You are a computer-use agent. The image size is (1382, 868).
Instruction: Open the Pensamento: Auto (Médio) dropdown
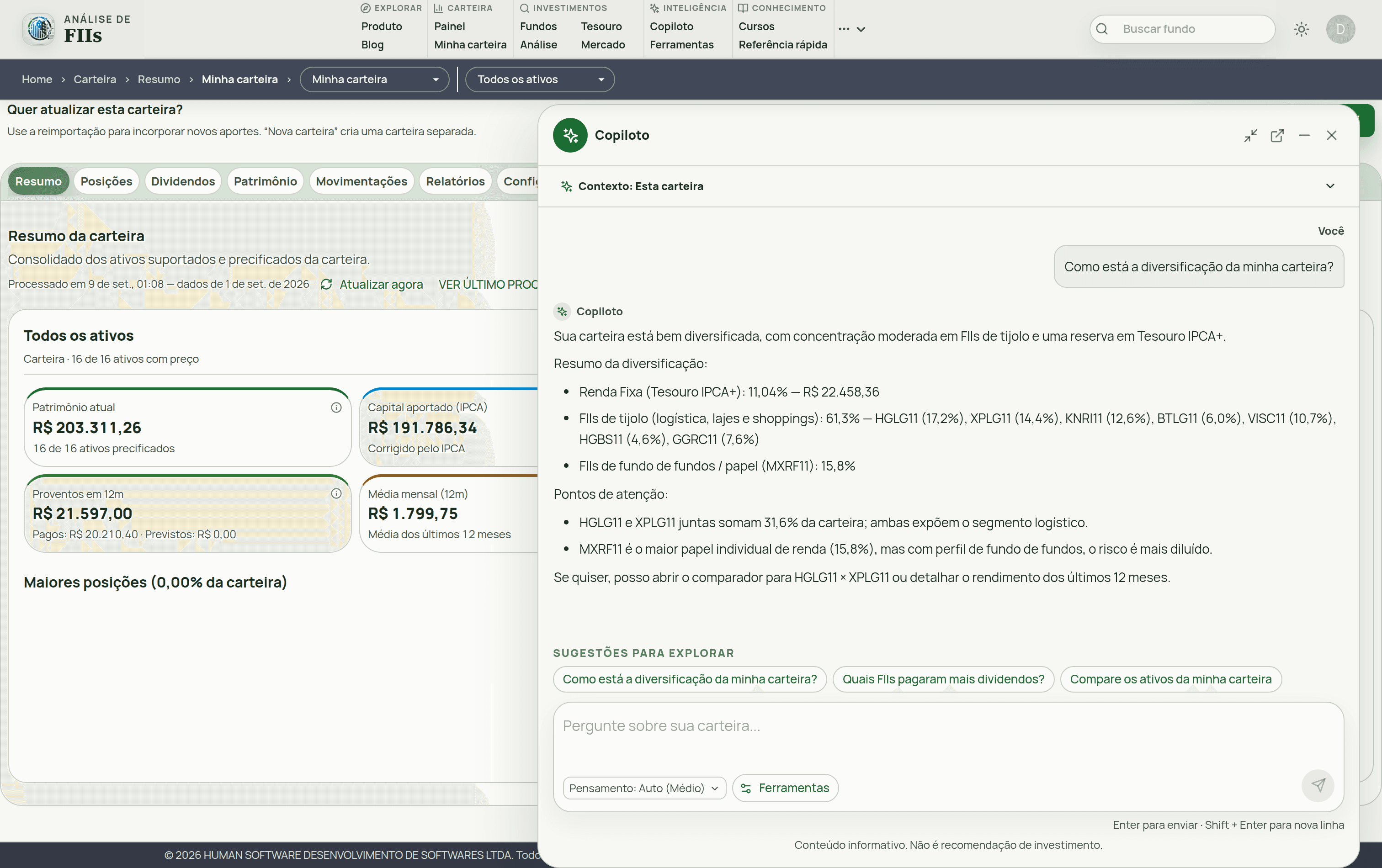(644, 788)
